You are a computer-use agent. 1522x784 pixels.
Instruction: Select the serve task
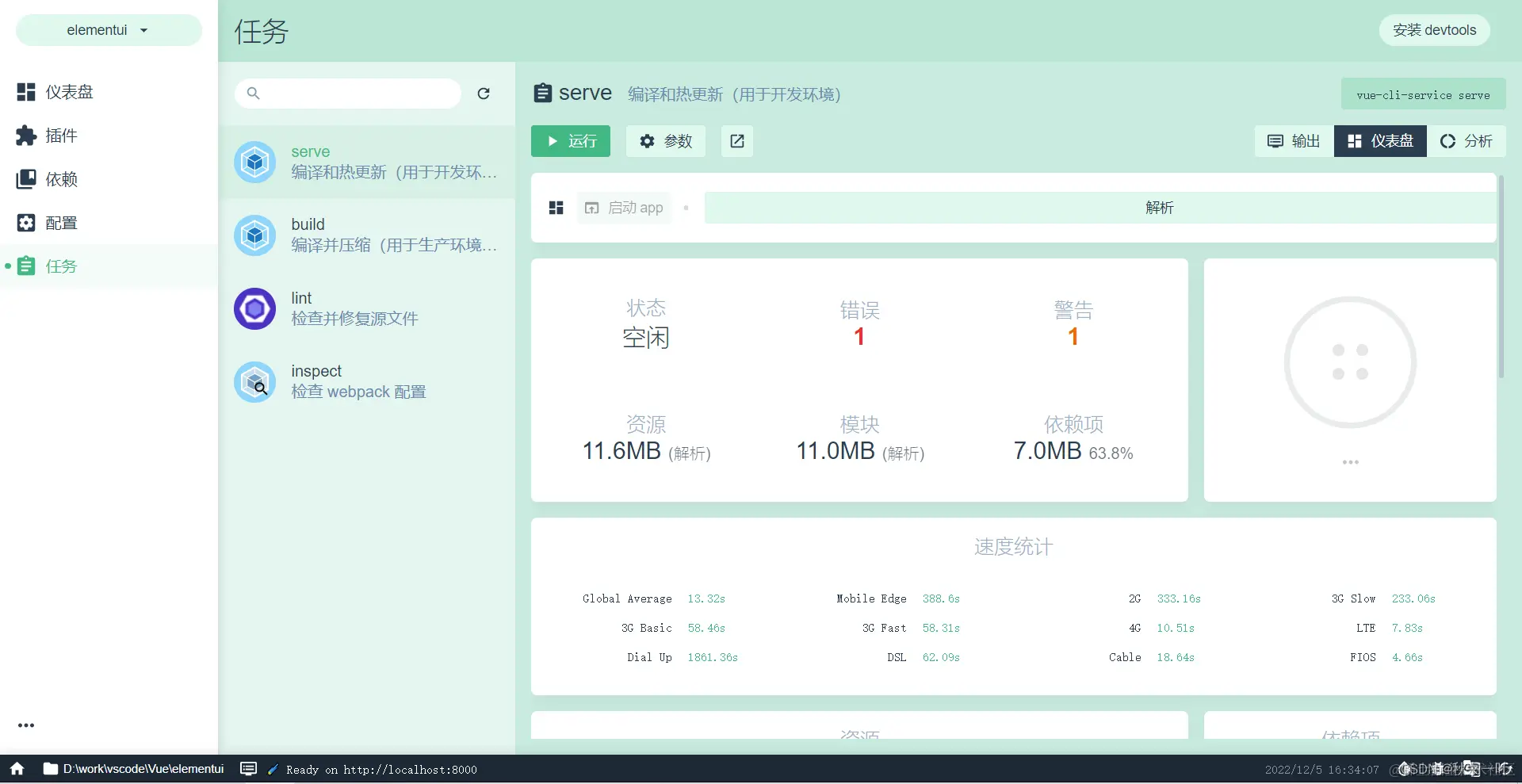[366, 162]
